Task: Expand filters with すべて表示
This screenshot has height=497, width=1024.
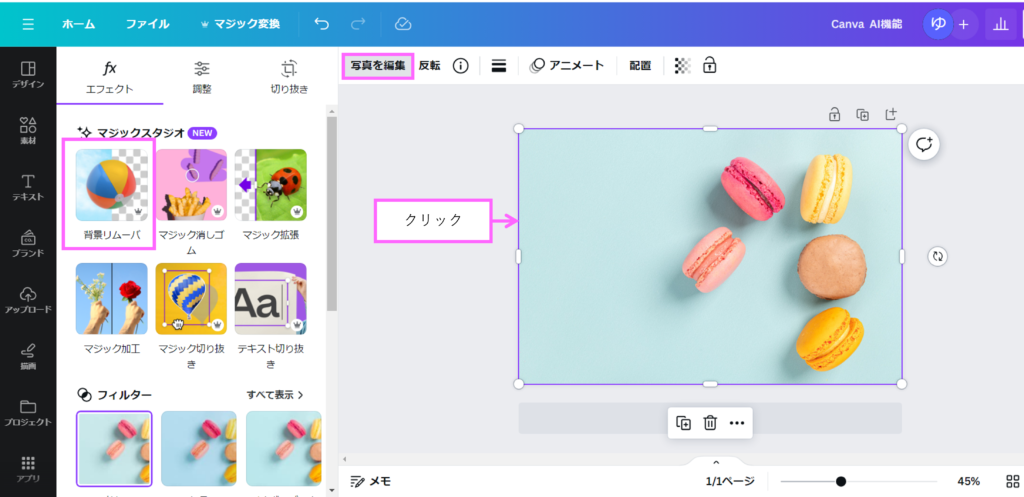Action: click(x=275, y=395)
